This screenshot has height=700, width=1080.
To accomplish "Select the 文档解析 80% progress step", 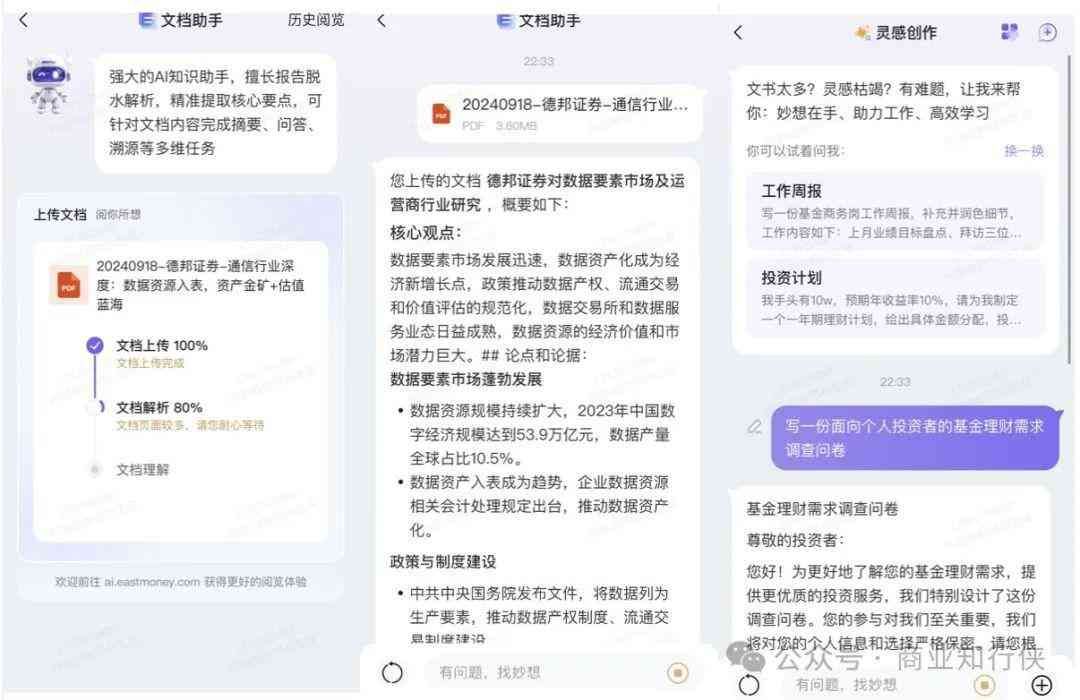I will (x=159, y=407).
